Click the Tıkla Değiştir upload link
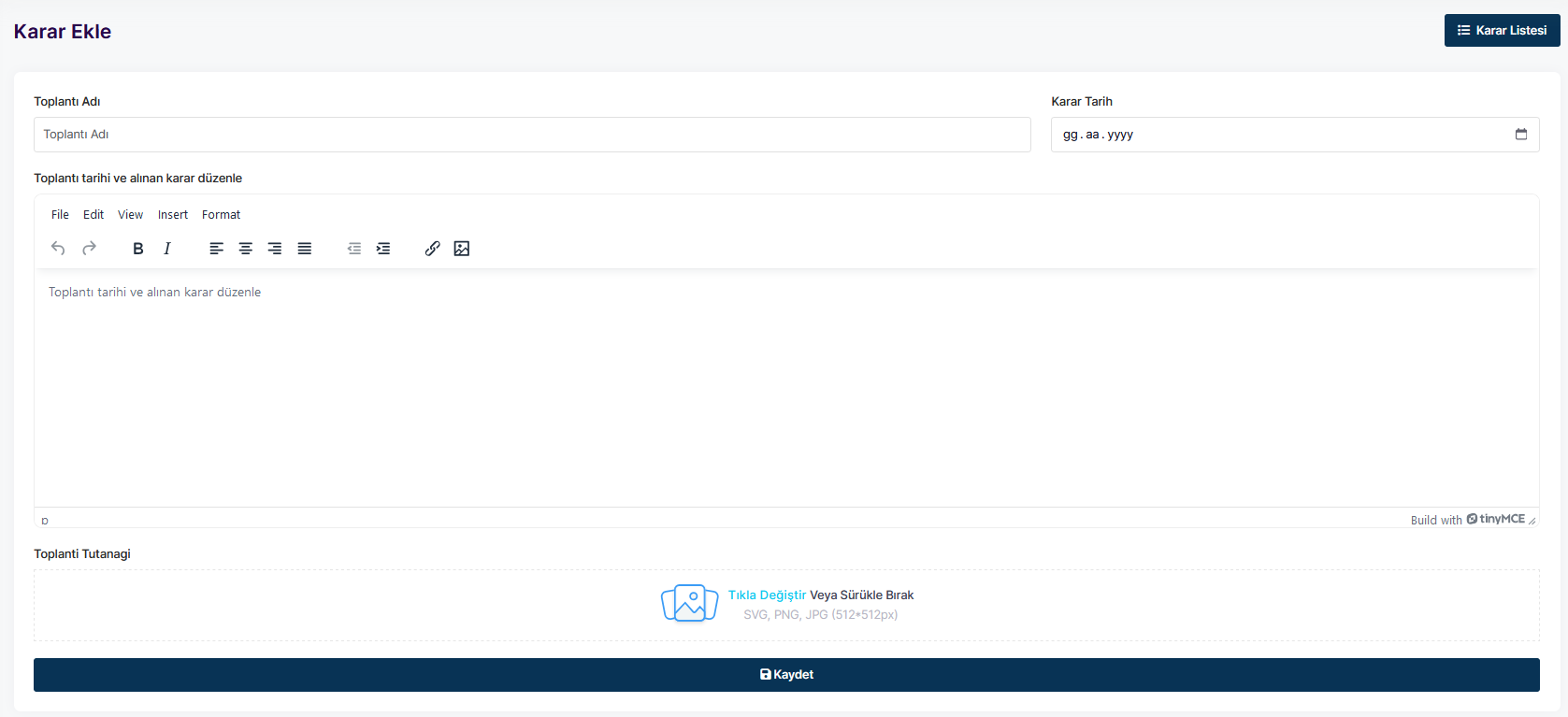The height and width of the screenshot is (717, 1568). [767, 595]
